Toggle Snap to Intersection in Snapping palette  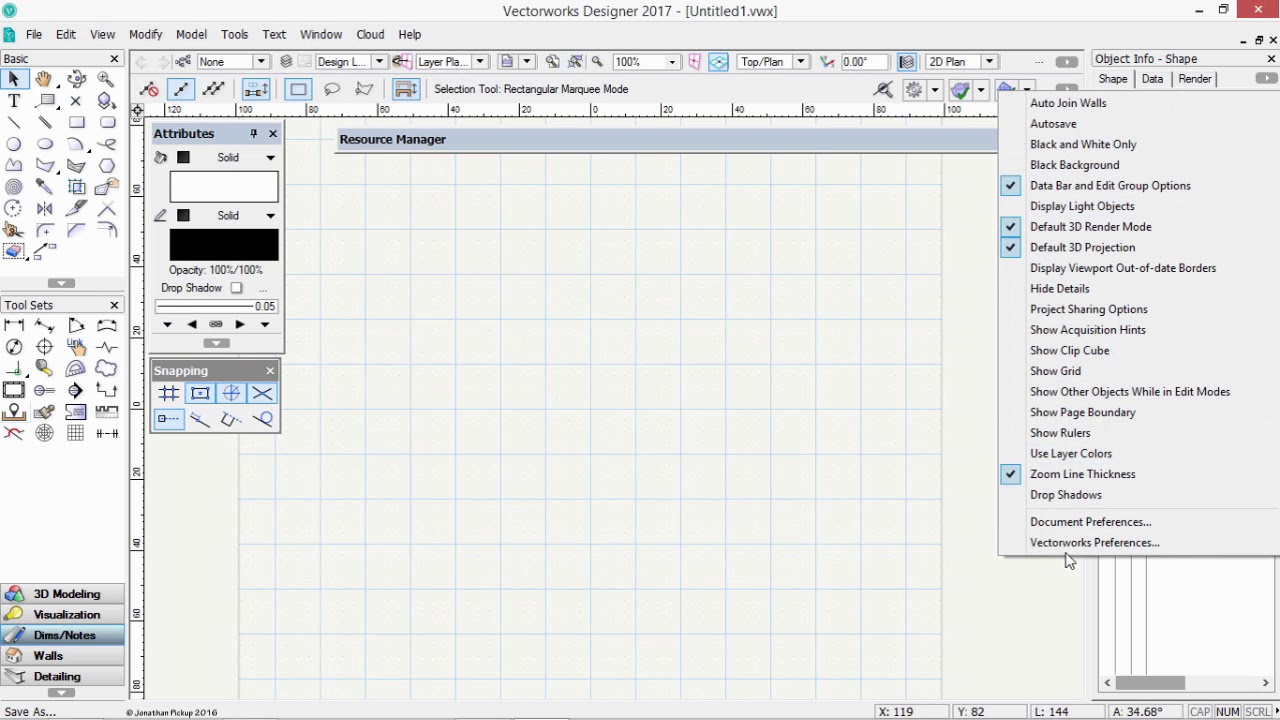pos(262,393)
